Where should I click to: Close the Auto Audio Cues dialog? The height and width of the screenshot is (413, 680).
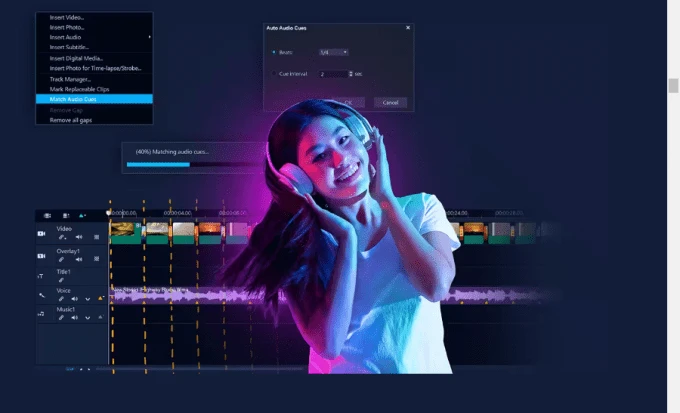(408, 27)
